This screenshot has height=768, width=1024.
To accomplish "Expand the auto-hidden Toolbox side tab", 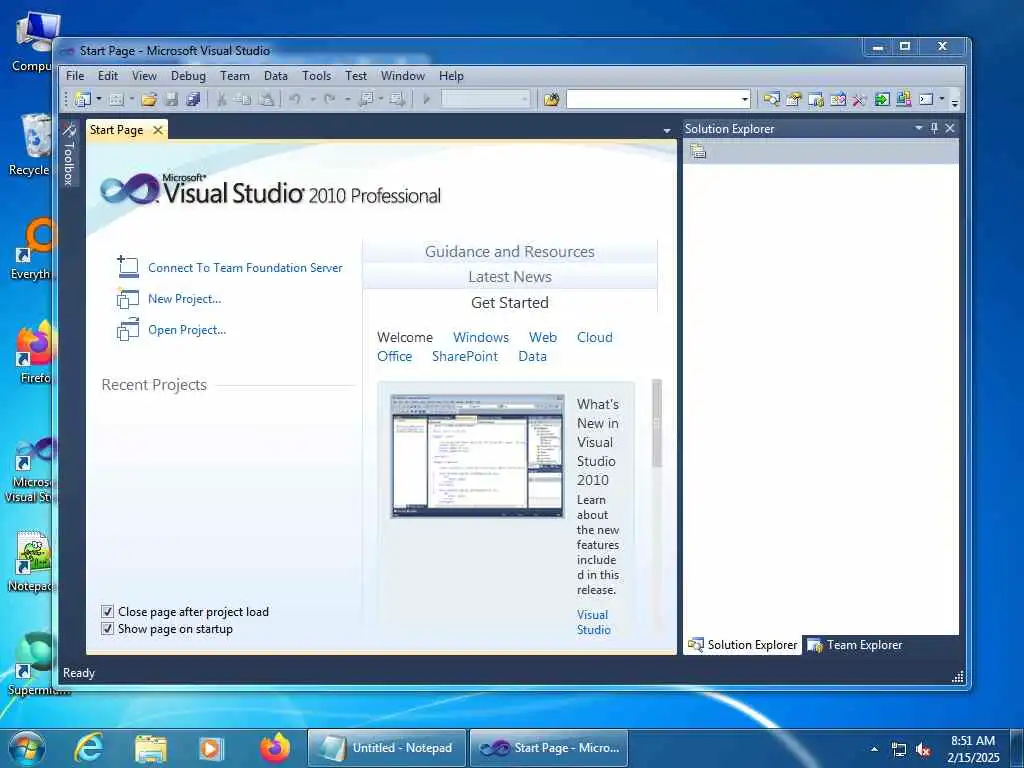I will (69, 155).
